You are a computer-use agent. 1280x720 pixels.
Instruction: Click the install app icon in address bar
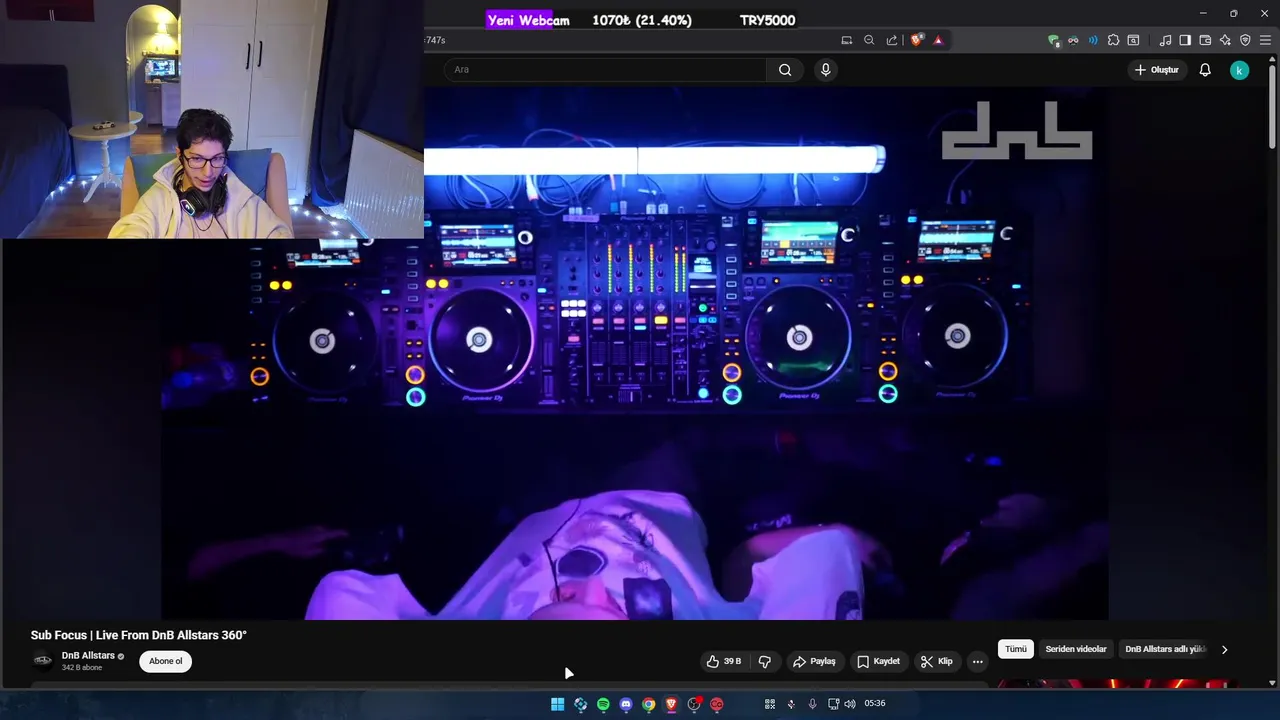(847, 40)
